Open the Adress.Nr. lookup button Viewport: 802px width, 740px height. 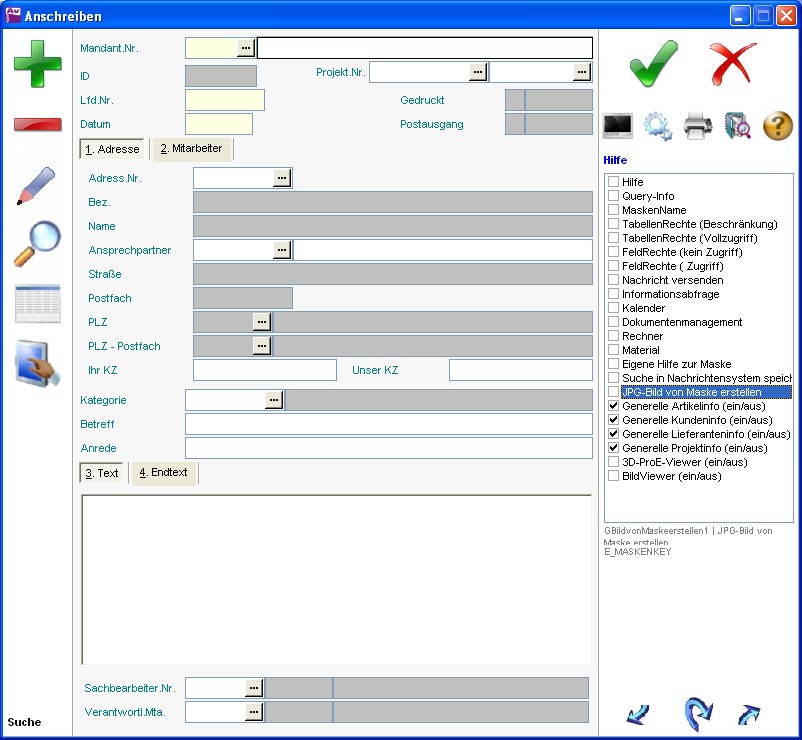pyautogui.click(x=282, y=178)
